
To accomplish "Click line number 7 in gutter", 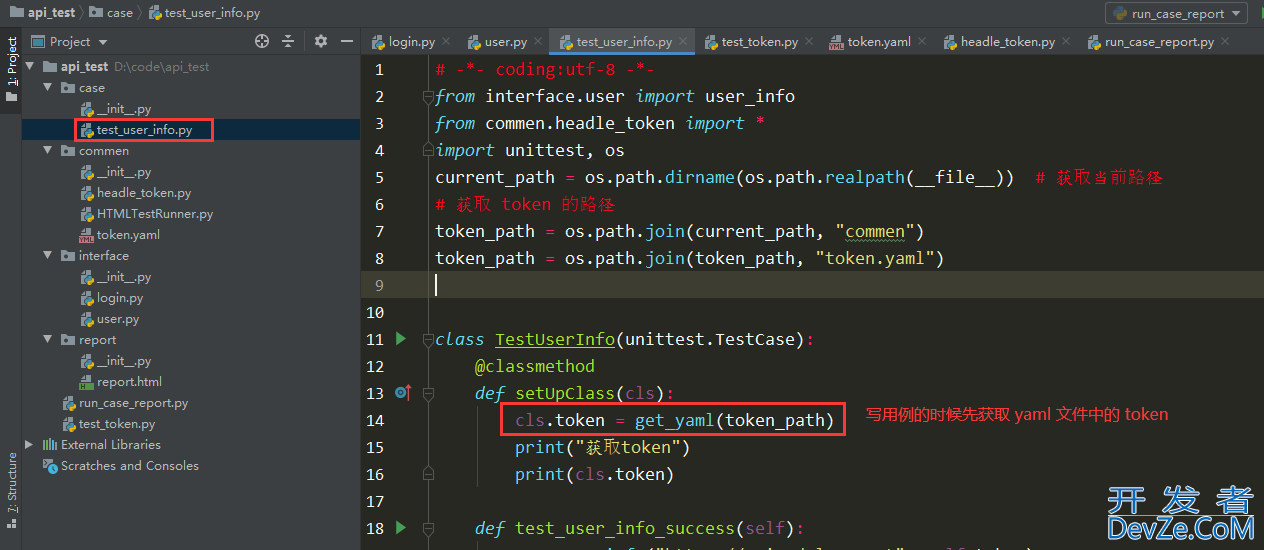I will click(x=379, y=231).
